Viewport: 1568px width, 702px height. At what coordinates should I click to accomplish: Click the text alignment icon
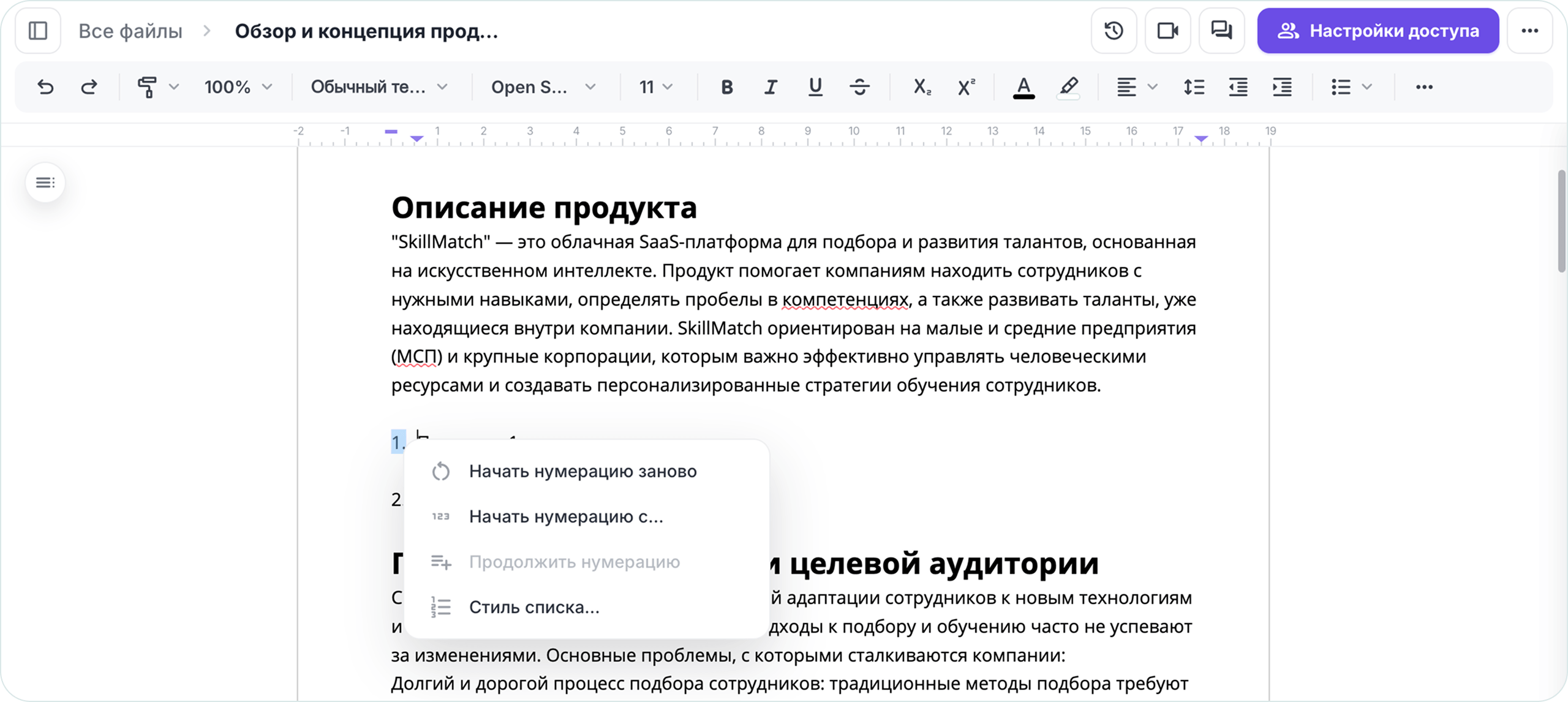tap(1126, 87)
